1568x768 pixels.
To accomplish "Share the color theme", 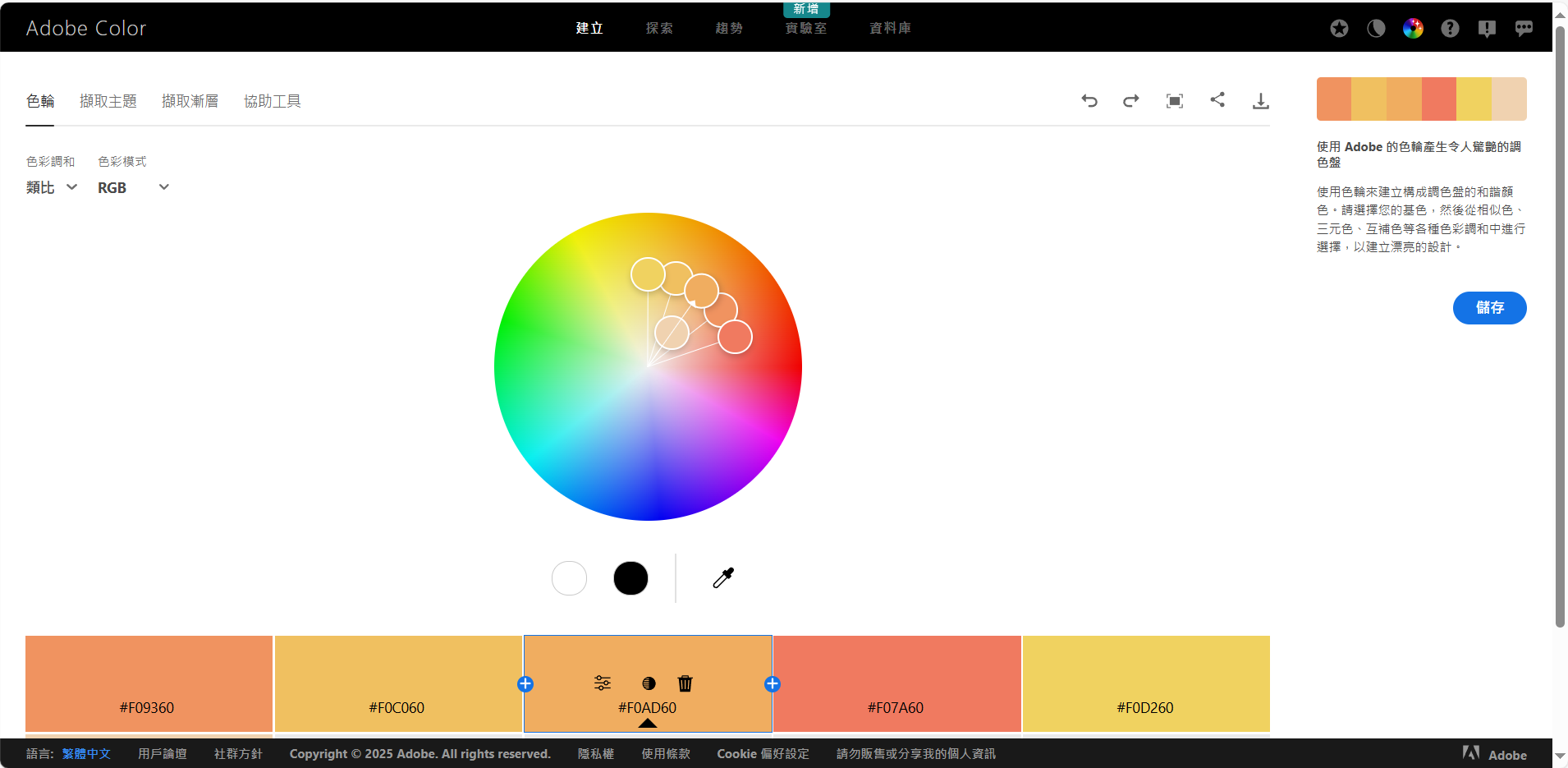I will point(1217,100).
